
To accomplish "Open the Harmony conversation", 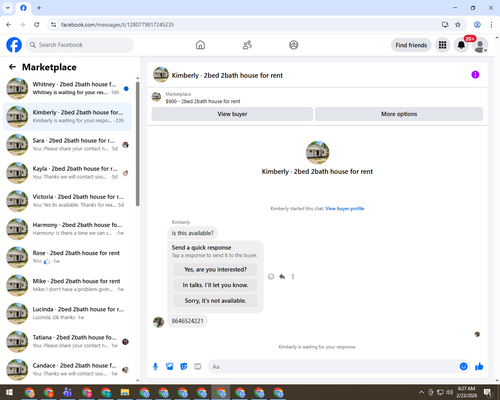I will coord(67,229).
